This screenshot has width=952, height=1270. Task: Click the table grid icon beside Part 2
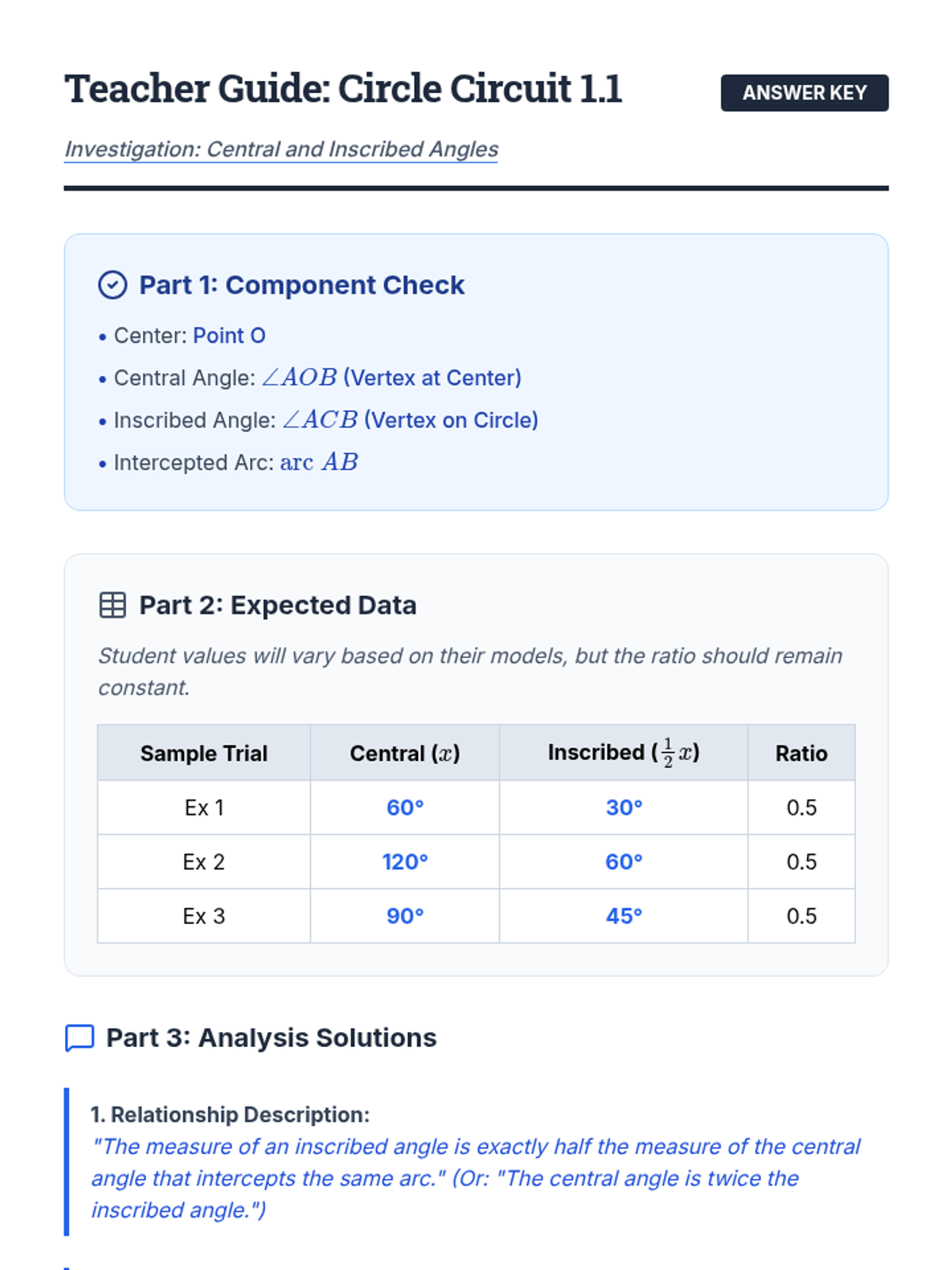coord(113,605)
